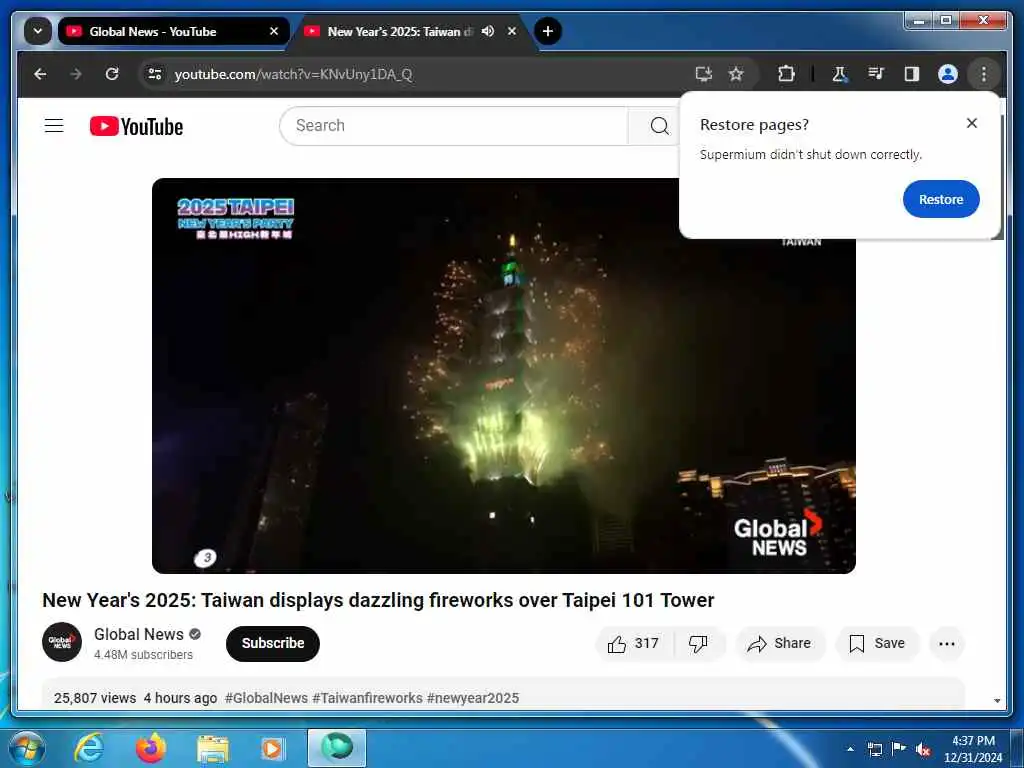Image resolution: width=1024 pixels, height=768 pixels.
Task: Open the YouTube hamburger guide menu
Action: point(54,125)
